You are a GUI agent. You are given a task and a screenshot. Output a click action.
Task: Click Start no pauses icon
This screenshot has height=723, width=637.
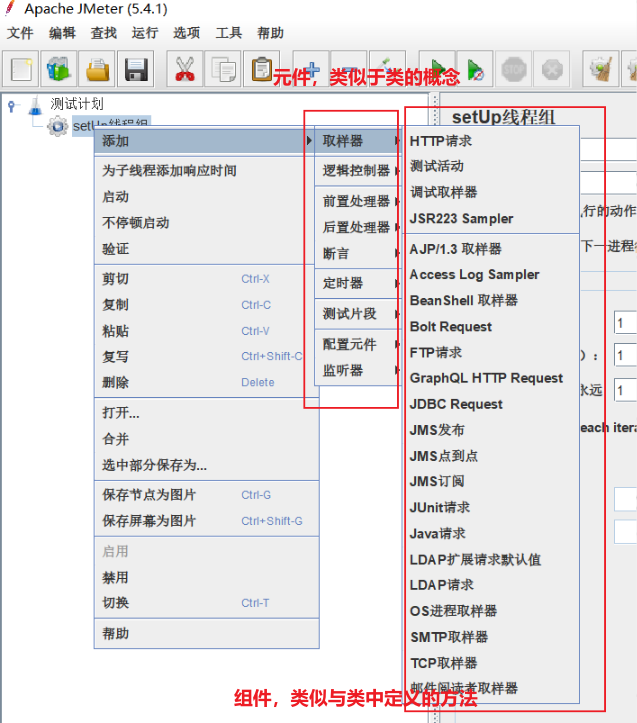(475, 69)
